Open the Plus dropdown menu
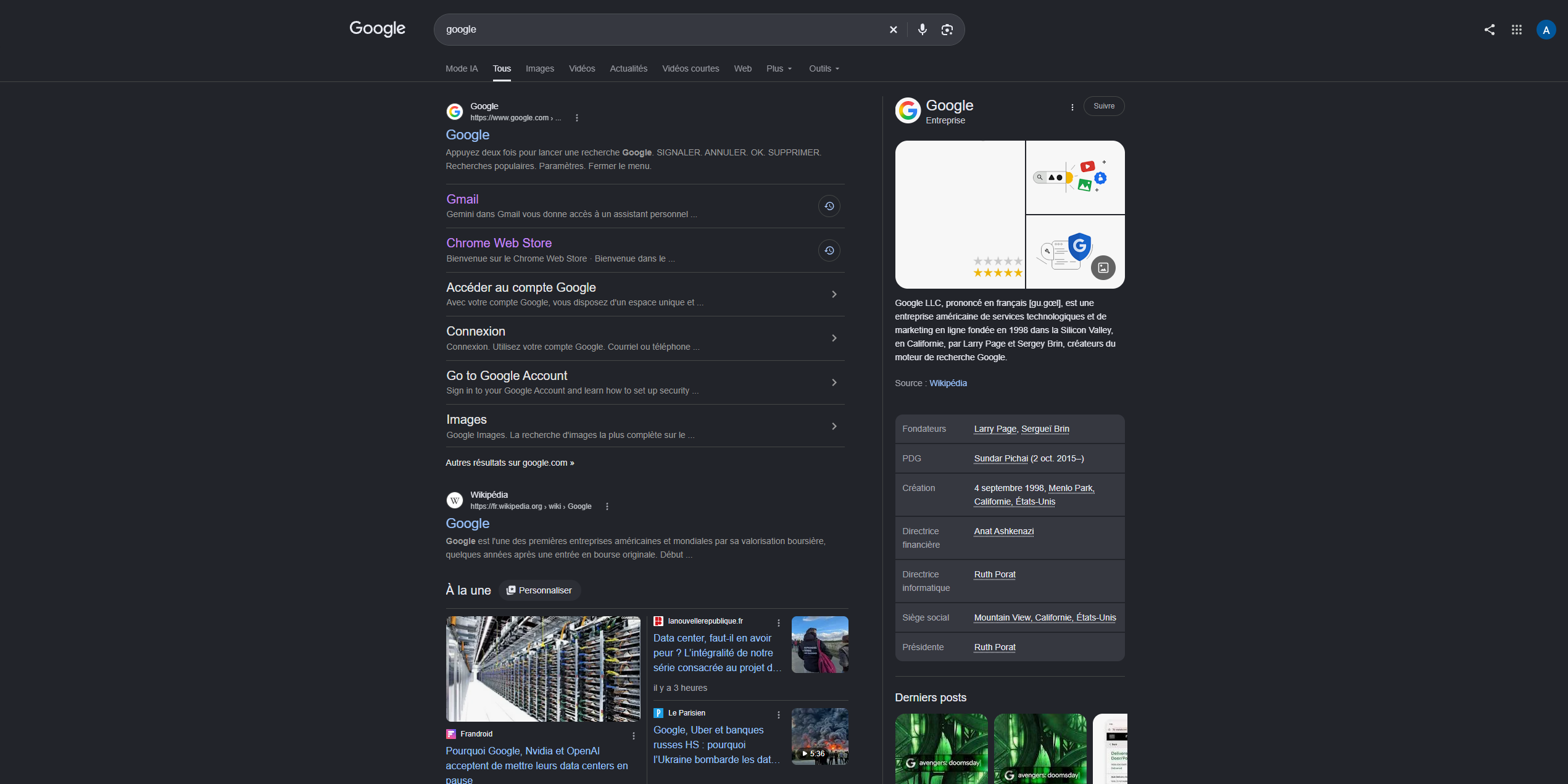The width and height of the screenshot is (1568, 784). [x=779, y=68]
